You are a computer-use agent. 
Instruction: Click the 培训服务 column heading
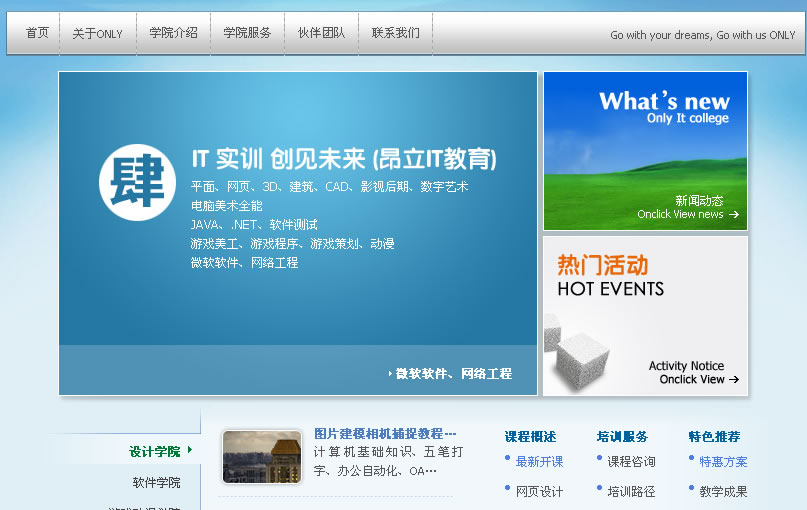(x=622, y=436)
